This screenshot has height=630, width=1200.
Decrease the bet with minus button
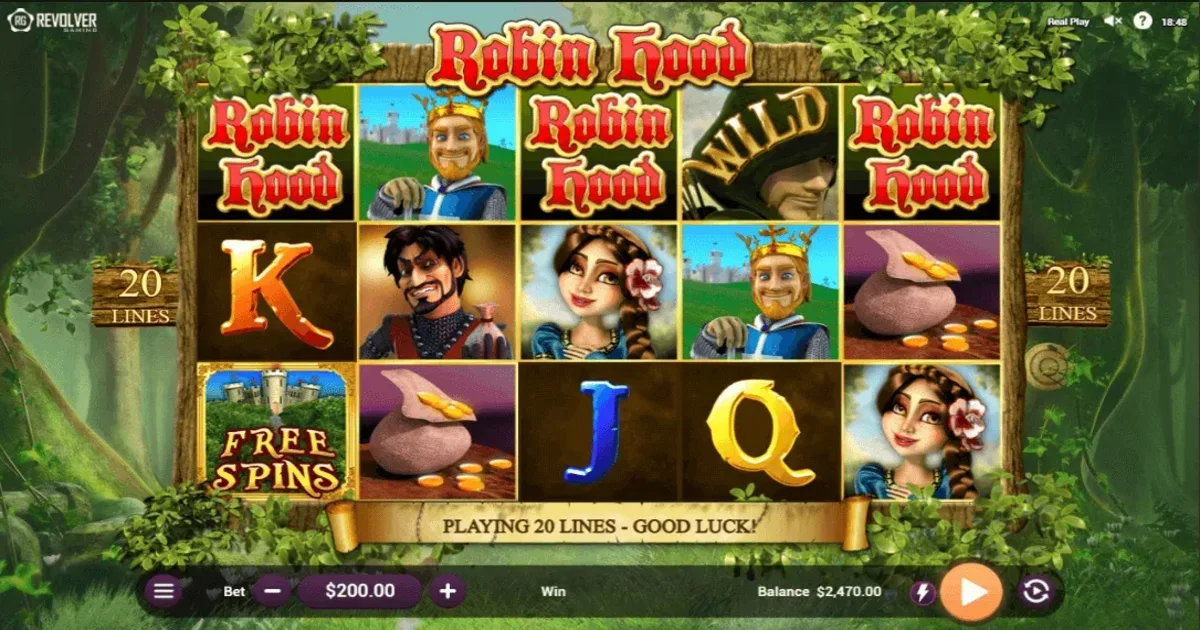(272, 591)
